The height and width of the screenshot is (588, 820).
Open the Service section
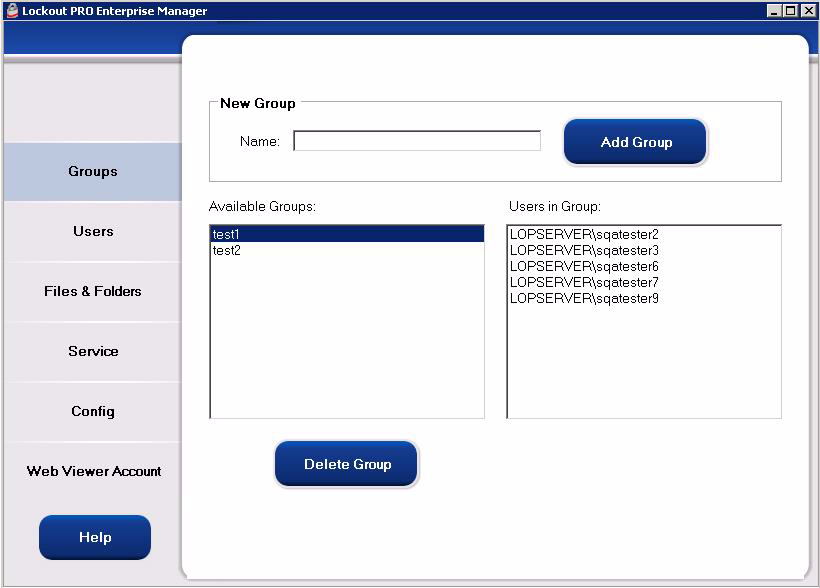point(92,351)
